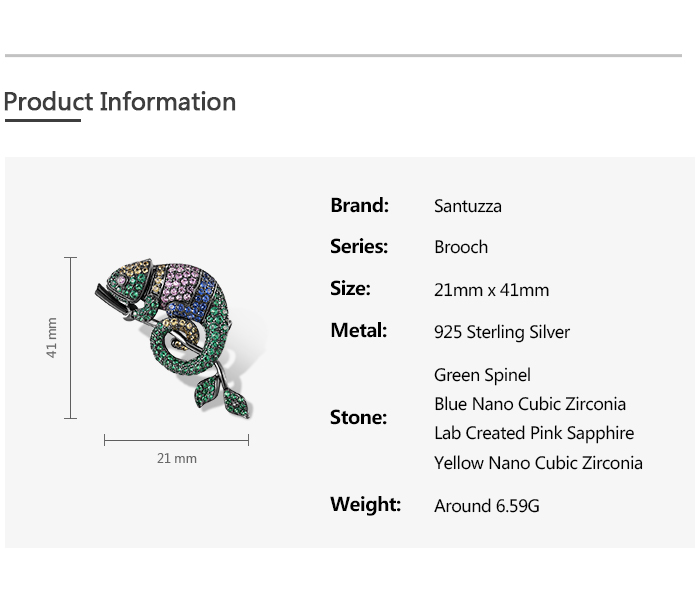Click the Series: label
Image resolution: width=700 pixels, height=606 pixels.
point(359,247)
